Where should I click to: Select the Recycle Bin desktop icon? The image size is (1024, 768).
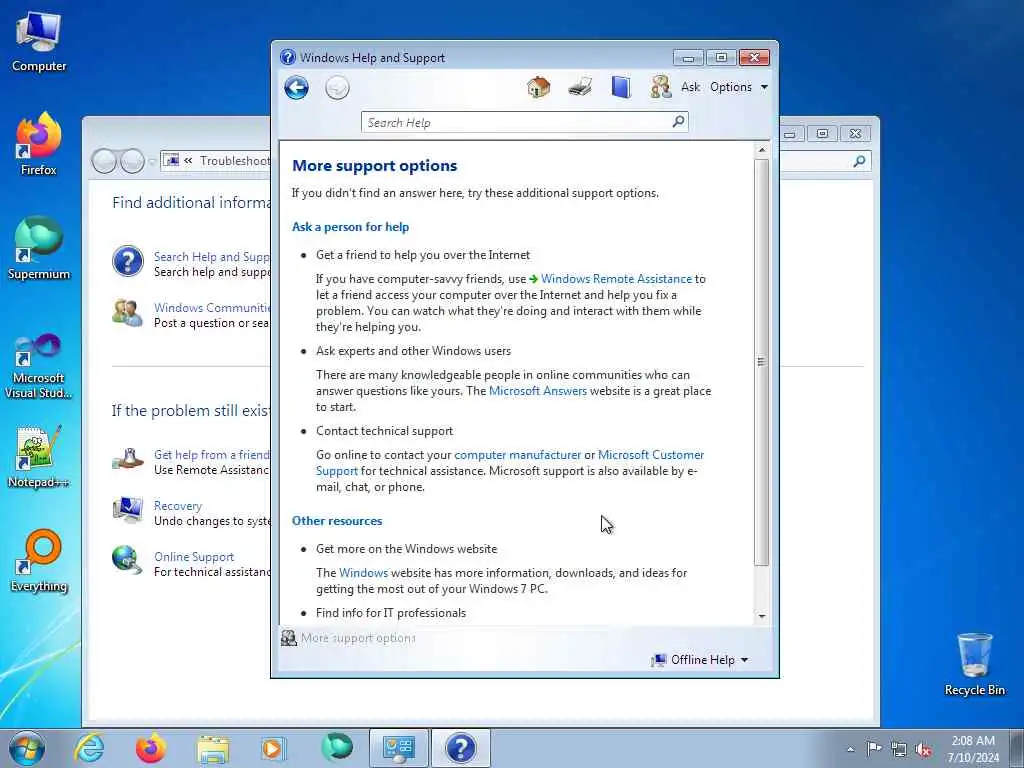coord(974,664)
